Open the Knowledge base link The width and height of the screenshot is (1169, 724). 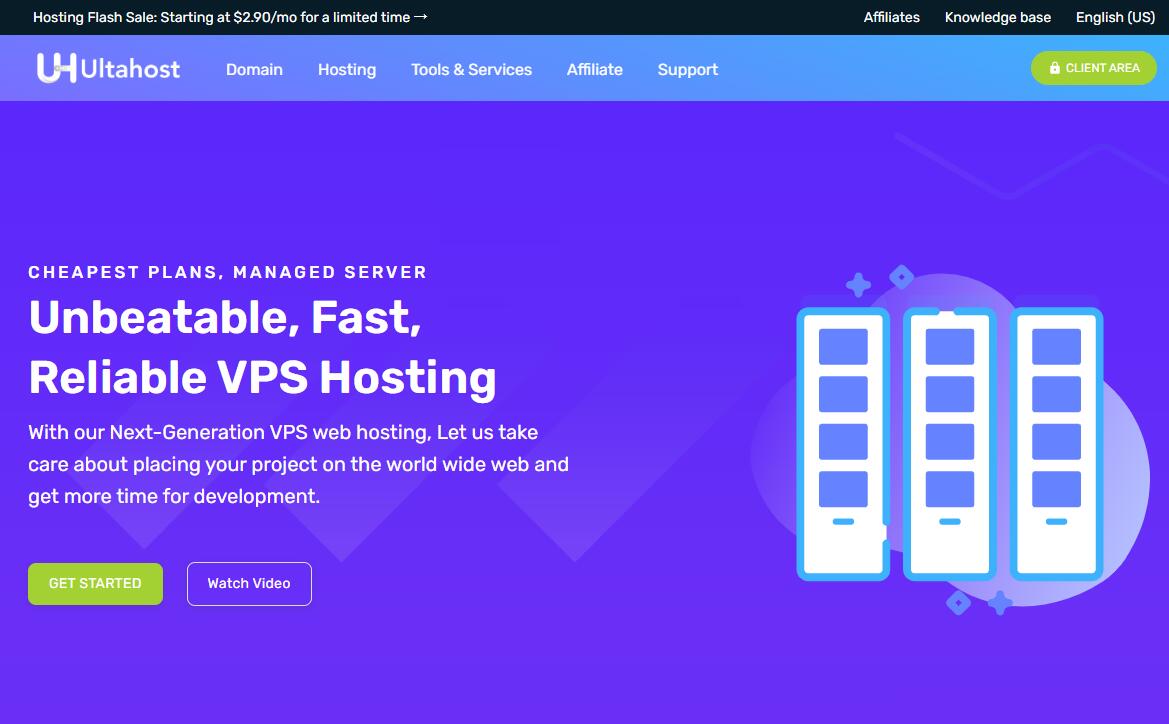click(998, 17)
